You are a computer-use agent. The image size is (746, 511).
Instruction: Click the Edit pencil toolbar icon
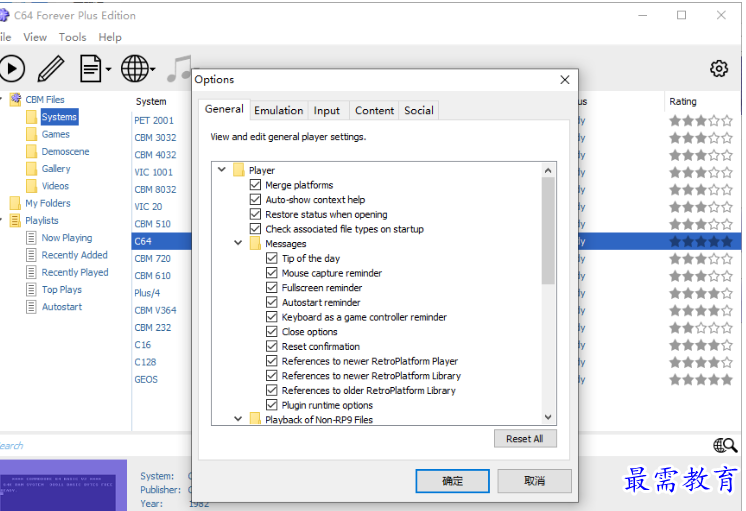click(x=50, y=69)
